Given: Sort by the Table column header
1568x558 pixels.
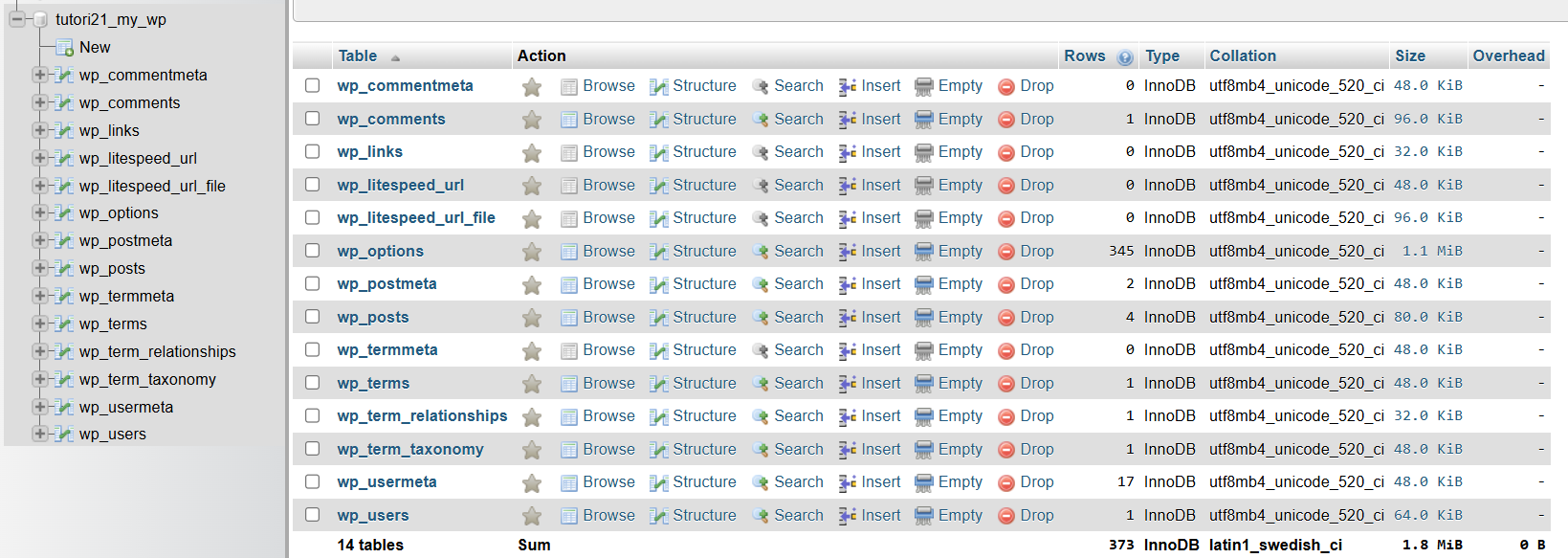Looking at the screenshot, I should coord(358,56).
